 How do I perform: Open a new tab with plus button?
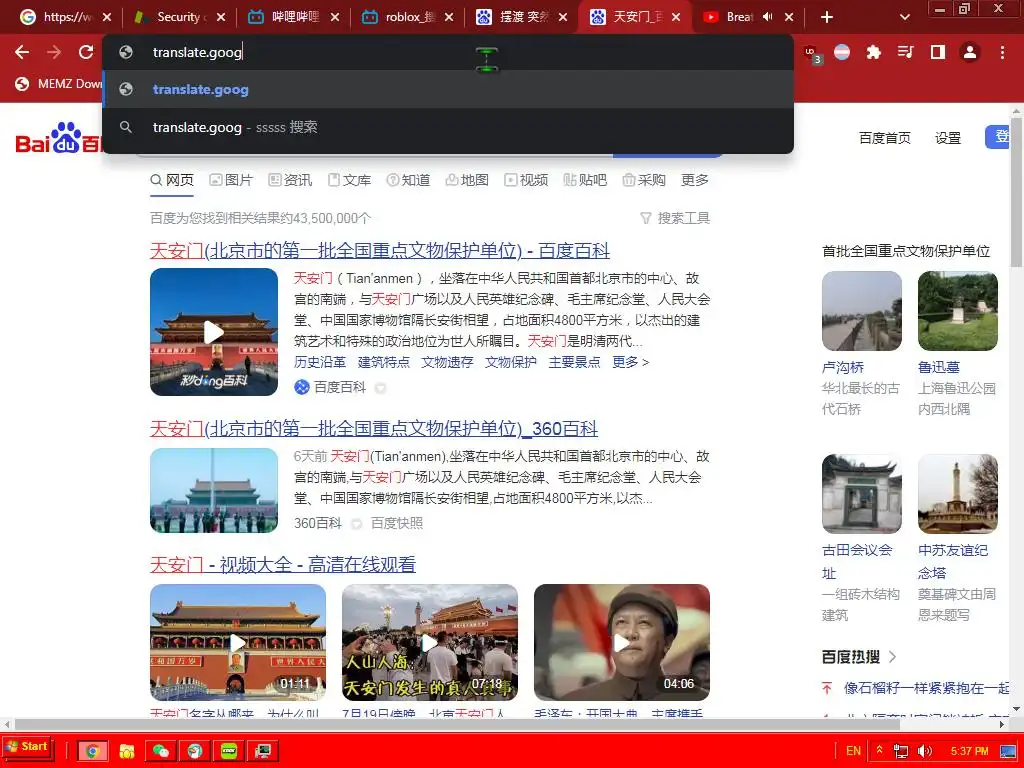[x=827, y=17]
